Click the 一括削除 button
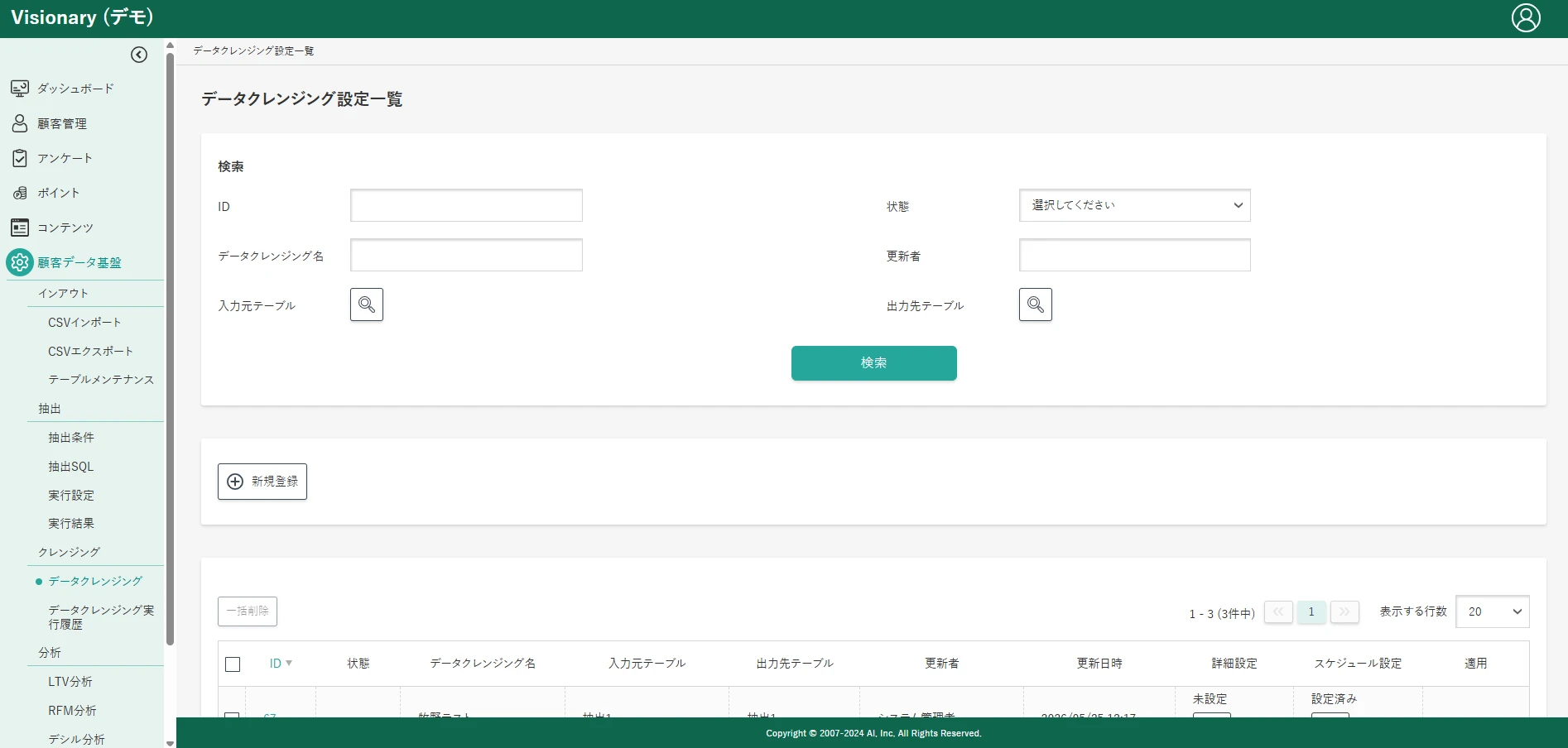 (248, 611)
